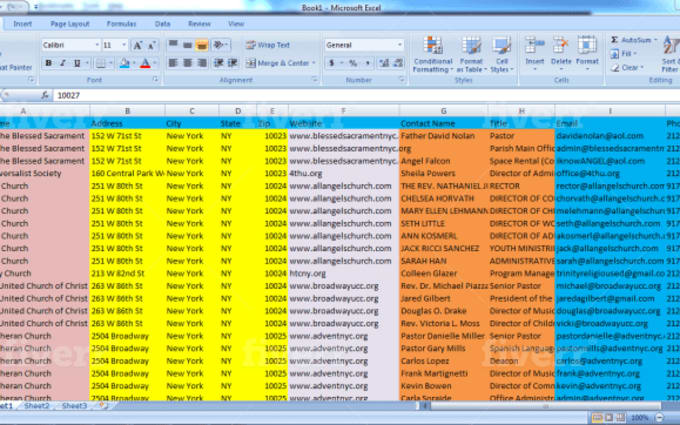The height and width of the screenshot is (425, 680).
Task: Open the Alignment dialog launcher
Action: (314, 80)
